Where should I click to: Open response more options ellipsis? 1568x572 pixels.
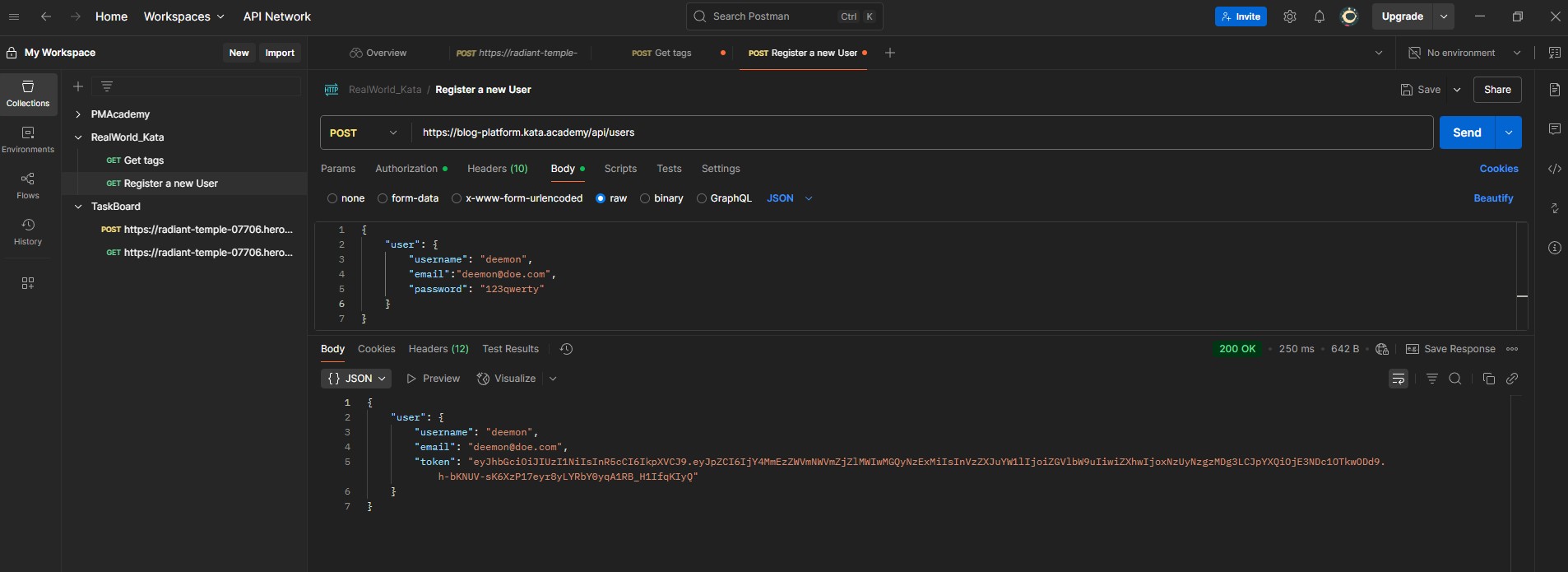tap(1512, 349)
